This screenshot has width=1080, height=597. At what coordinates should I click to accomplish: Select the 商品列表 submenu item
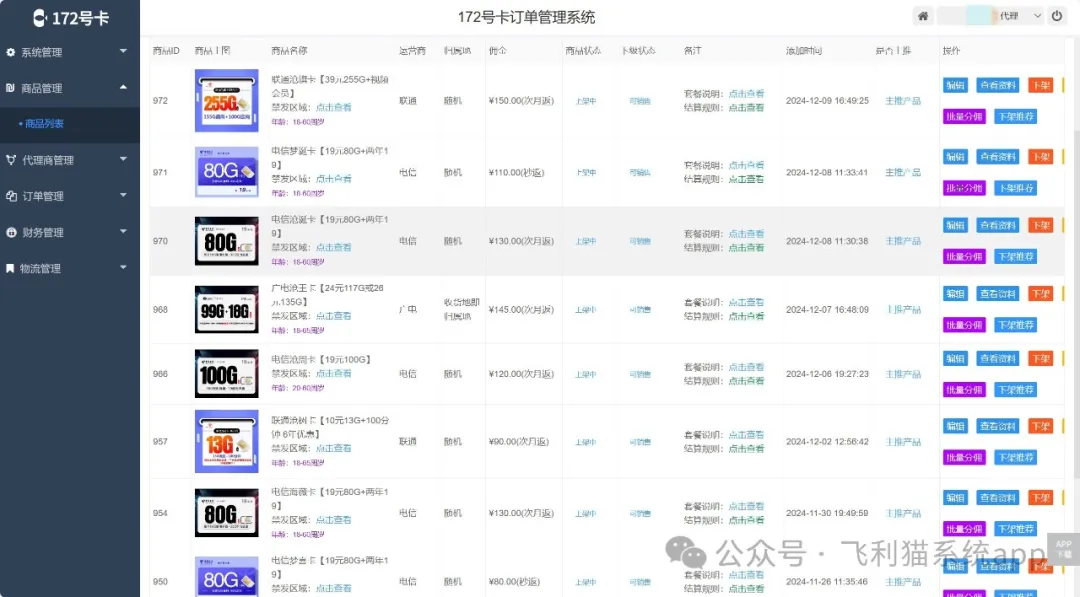44,124
